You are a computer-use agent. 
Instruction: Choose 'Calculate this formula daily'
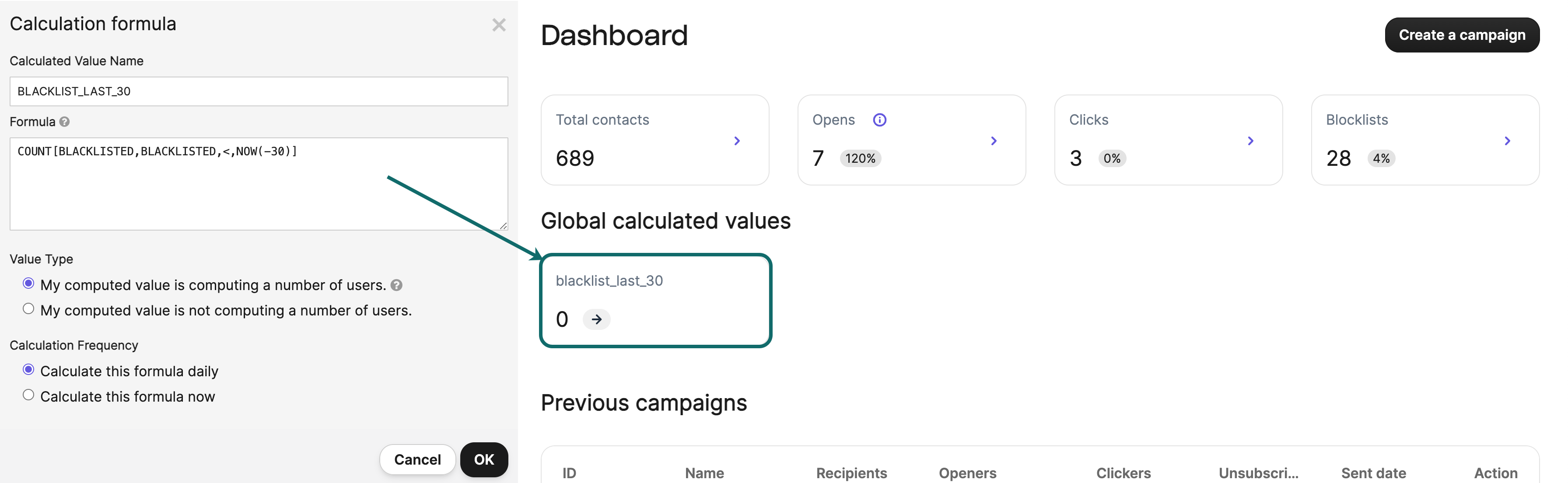point(28,370)
